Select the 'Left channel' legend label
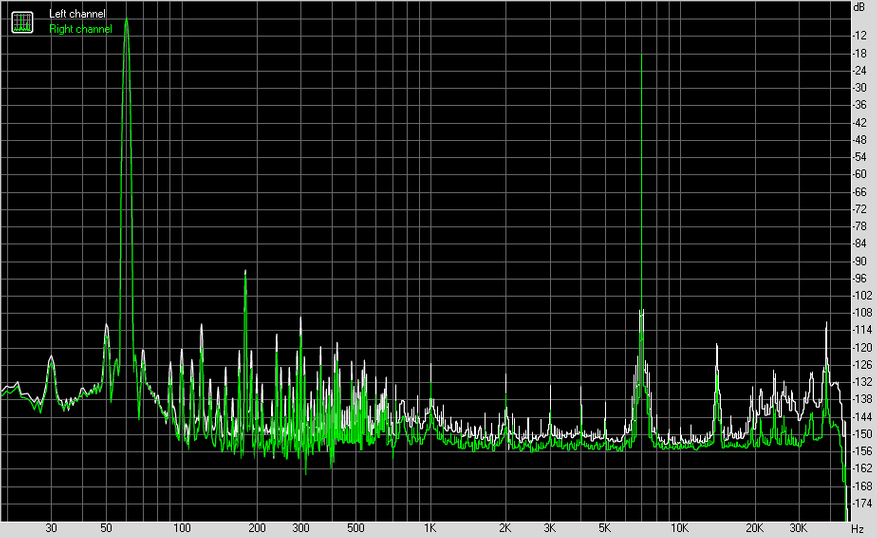 pos(77,14)
